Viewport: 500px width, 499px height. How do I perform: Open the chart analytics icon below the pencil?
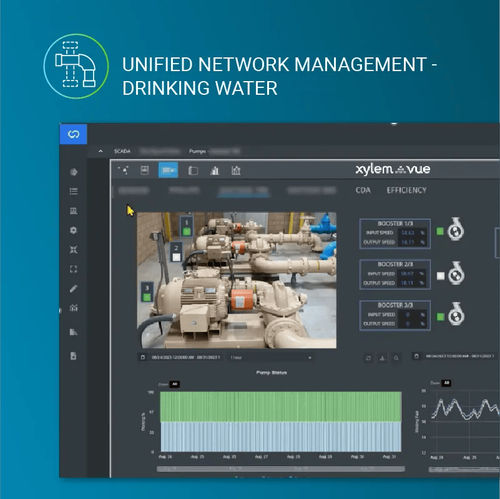click(74, 308)
